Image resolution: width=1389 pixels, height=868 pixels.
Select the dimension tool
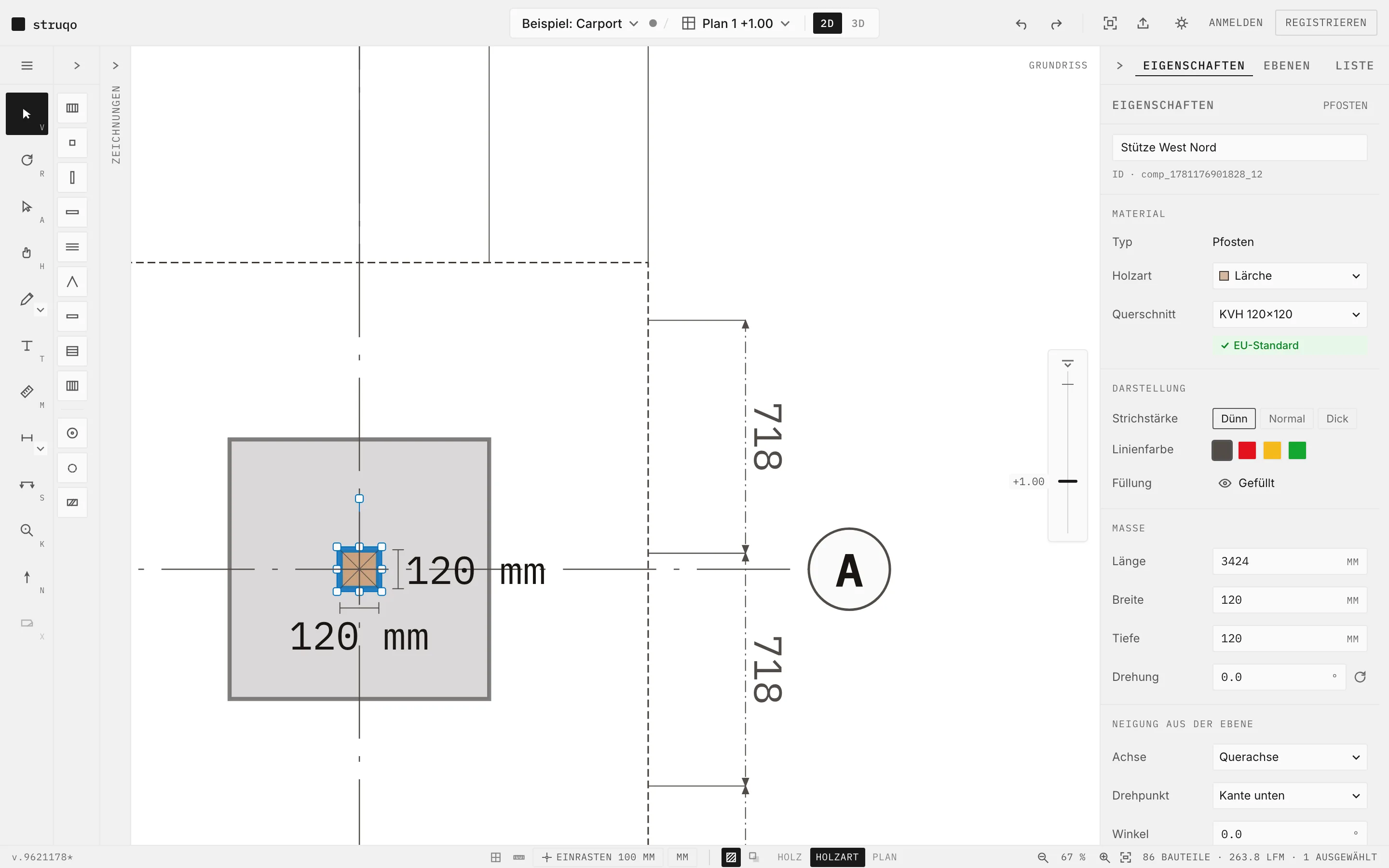pos(27,438)
